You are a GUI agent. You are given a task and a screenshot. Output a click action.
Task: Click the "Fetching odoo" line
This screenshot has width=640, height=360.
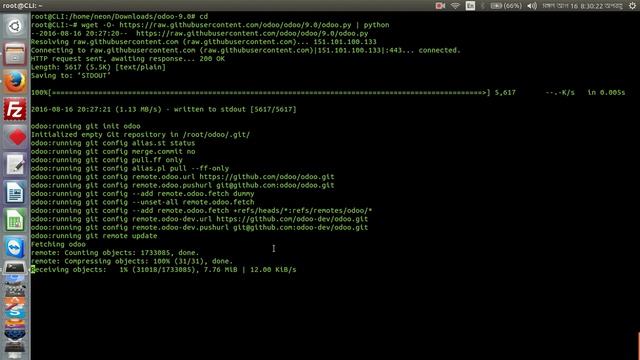tap(58, 244)
